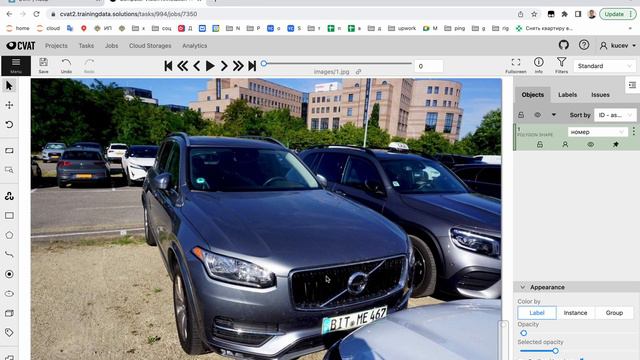
Task: Go to Cloud Storages
Action: [150, 46]
